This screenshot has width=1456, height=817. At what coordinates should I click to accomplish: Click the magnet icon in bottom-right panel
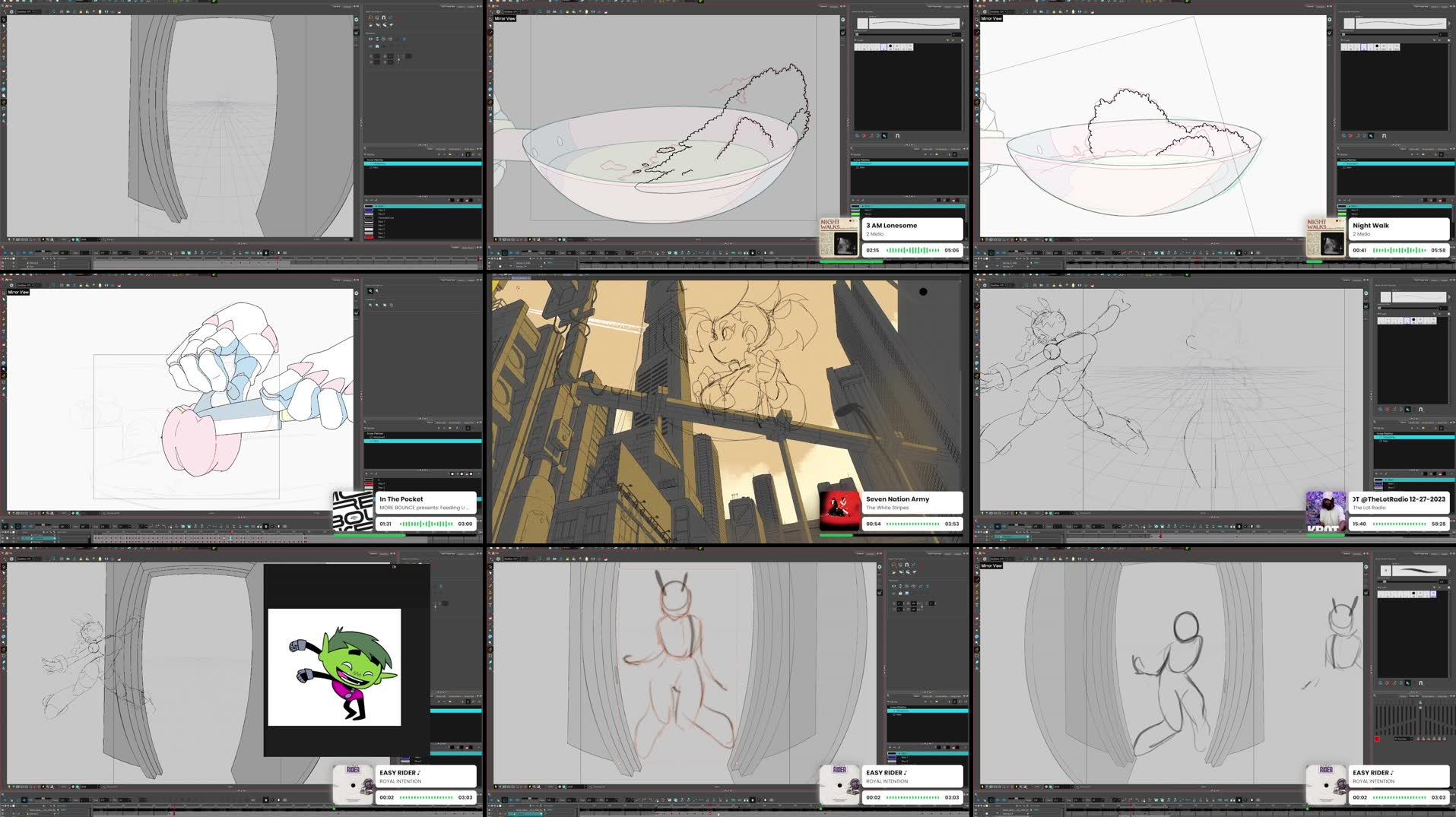pos(1420,682)
